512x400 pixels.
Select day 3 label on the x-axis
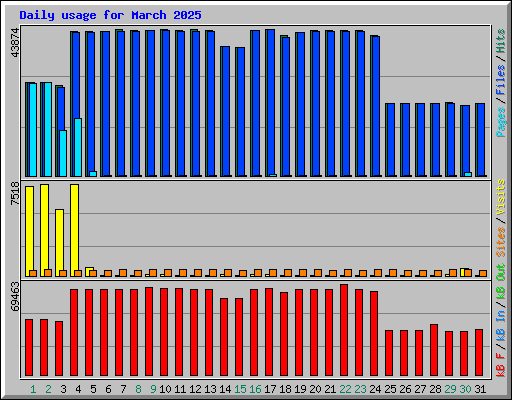[x=63, y=389]
